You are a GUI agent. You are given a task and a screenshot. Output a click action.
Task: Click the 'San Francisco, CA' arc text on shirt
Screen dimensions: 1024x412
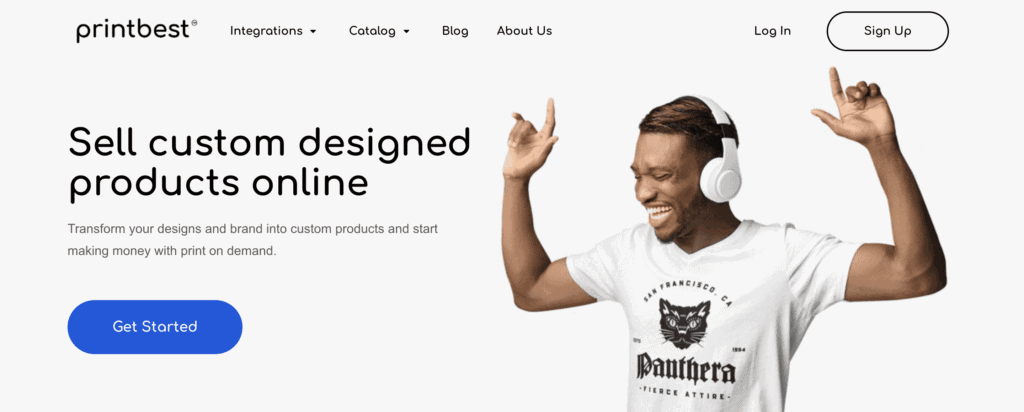tap(688, 291)
